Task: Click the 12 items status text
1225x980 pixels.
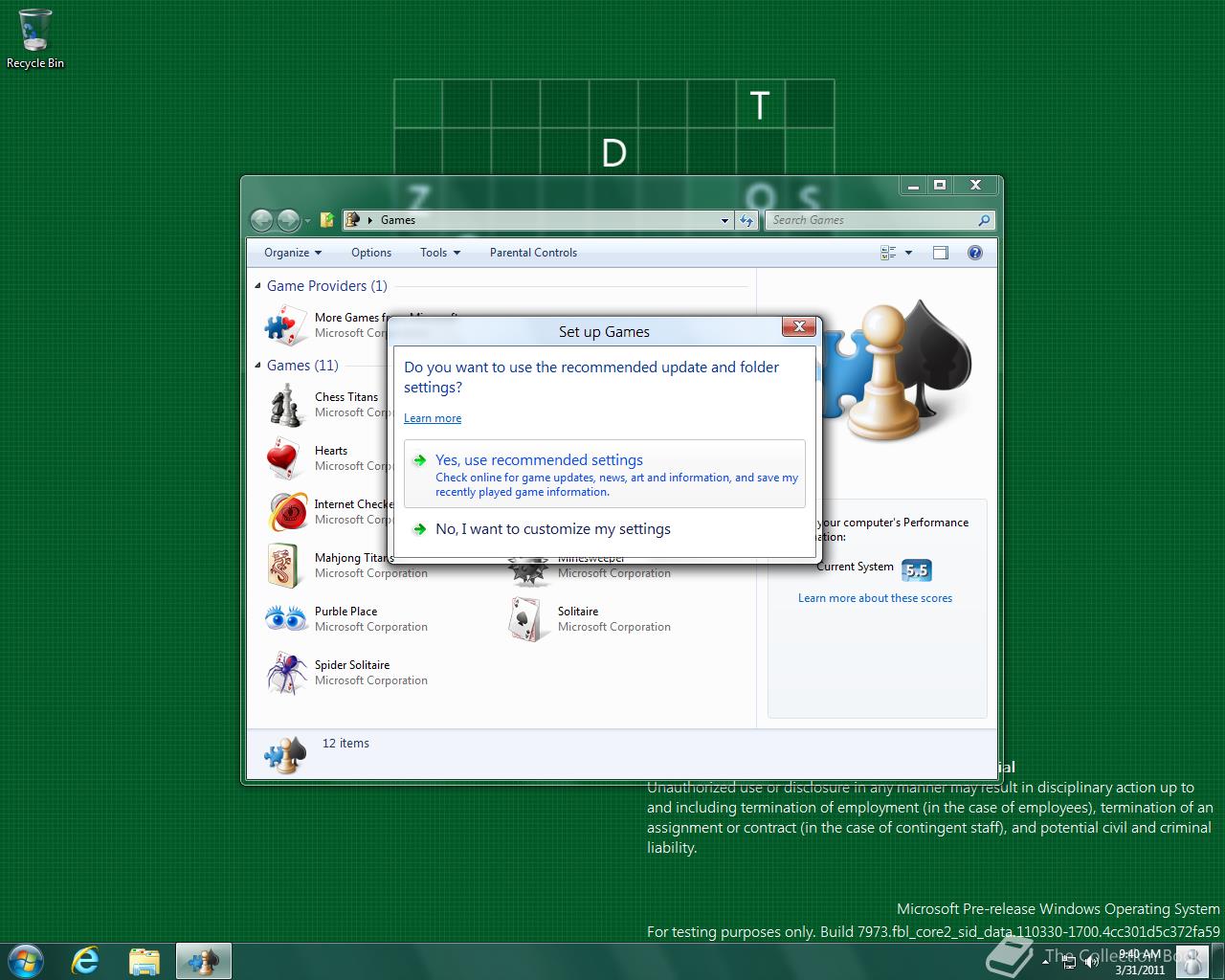Action: coord(345,744)
